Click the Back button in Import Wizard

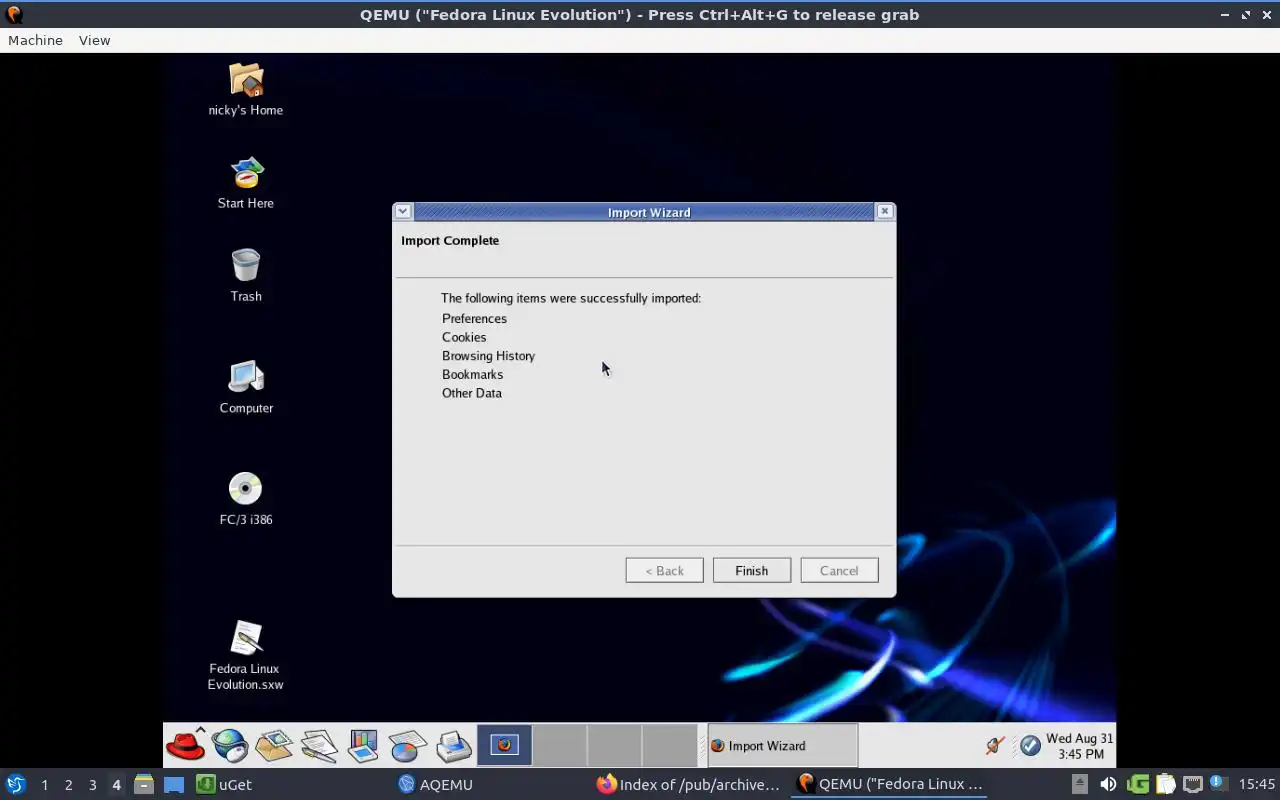point(665,570)
